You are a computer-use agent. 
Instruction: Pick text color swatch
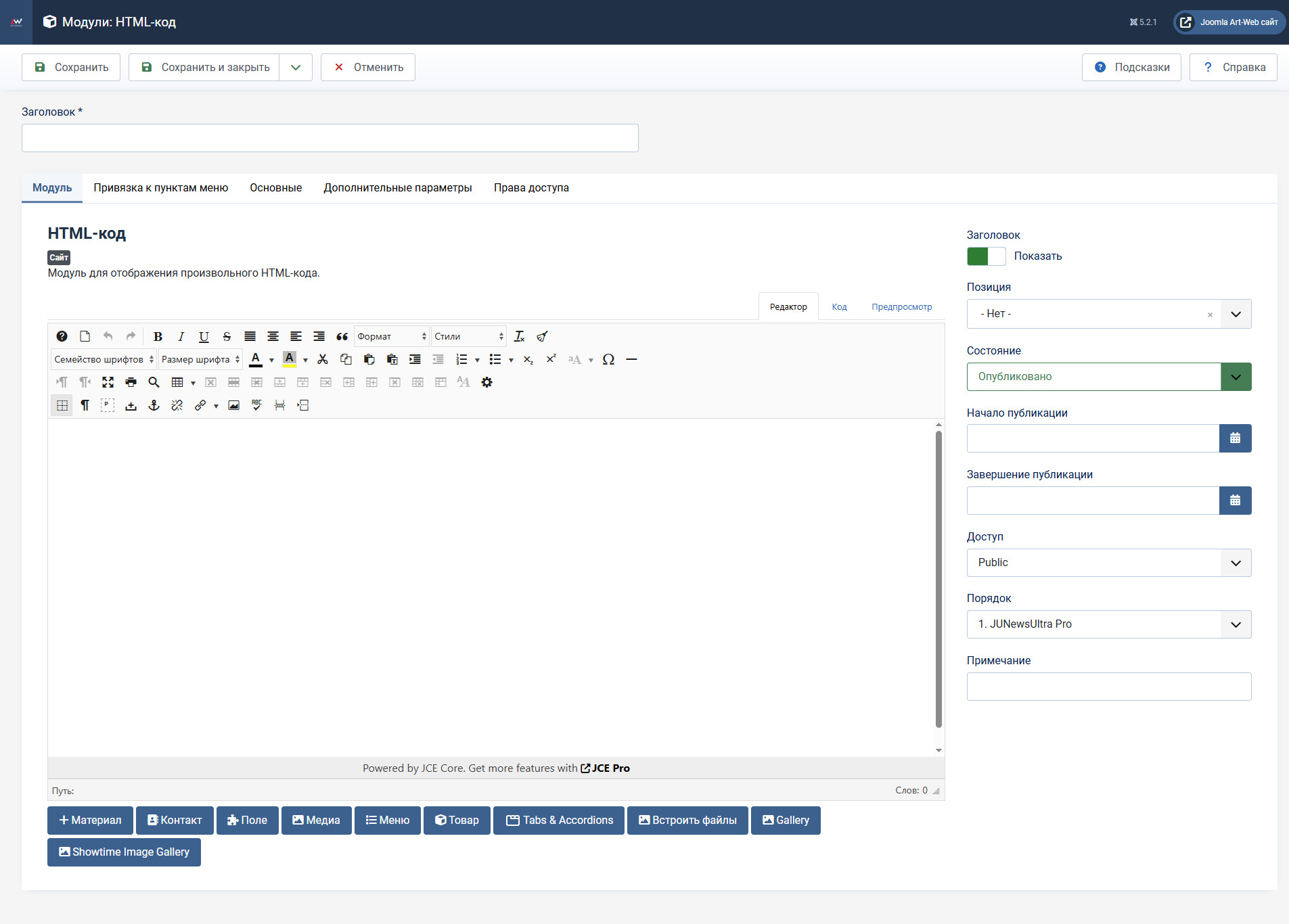256,359
